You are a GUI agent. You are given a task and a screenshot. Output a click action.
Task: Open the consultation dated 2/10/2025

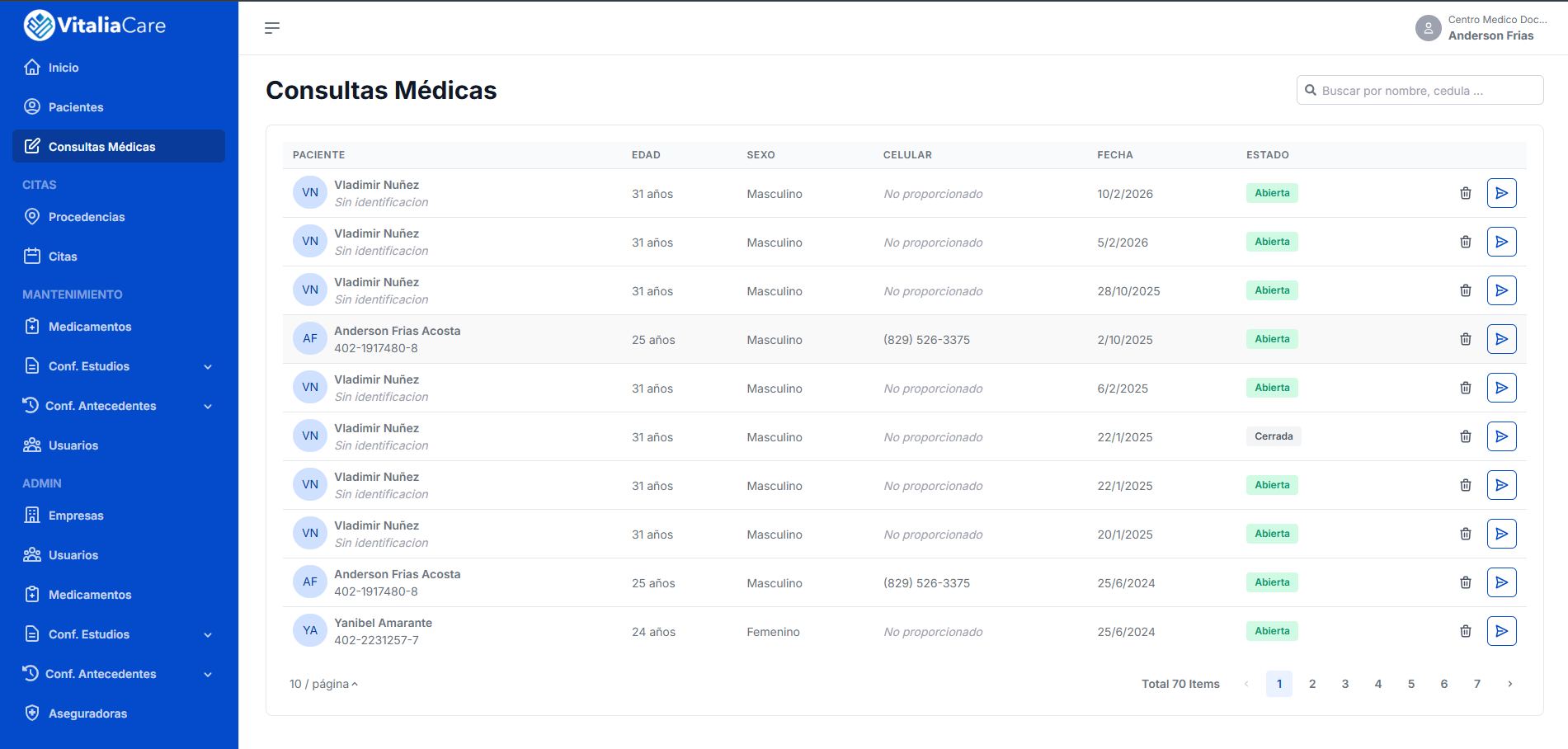pos(1502,339)
